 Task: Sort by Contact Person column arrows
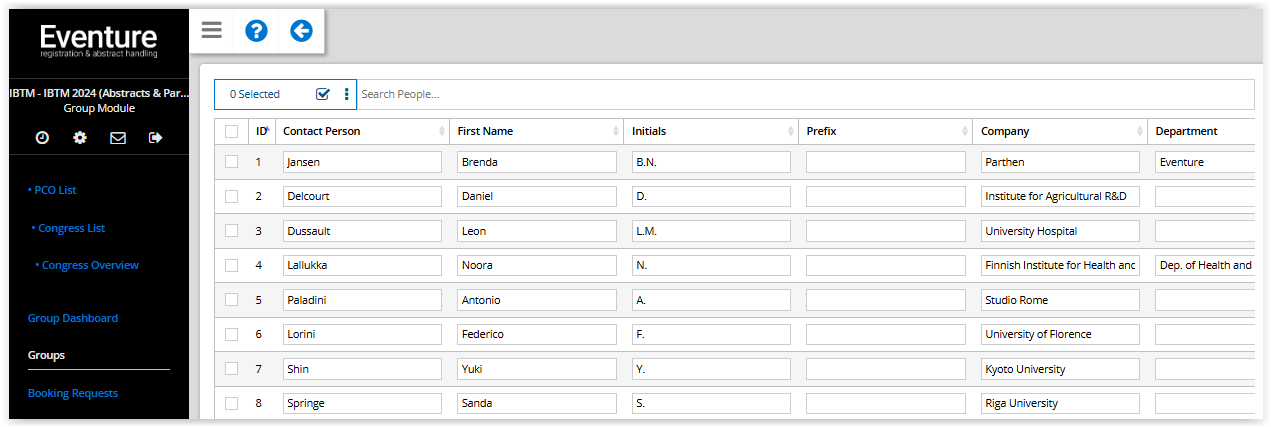click(x=442, y=132)
